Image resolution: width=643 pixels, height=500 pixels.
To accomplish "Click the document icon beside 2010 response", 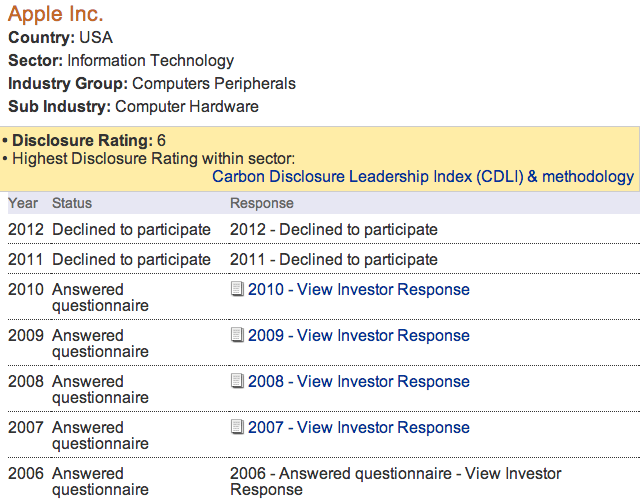I will tap(237, 290).
